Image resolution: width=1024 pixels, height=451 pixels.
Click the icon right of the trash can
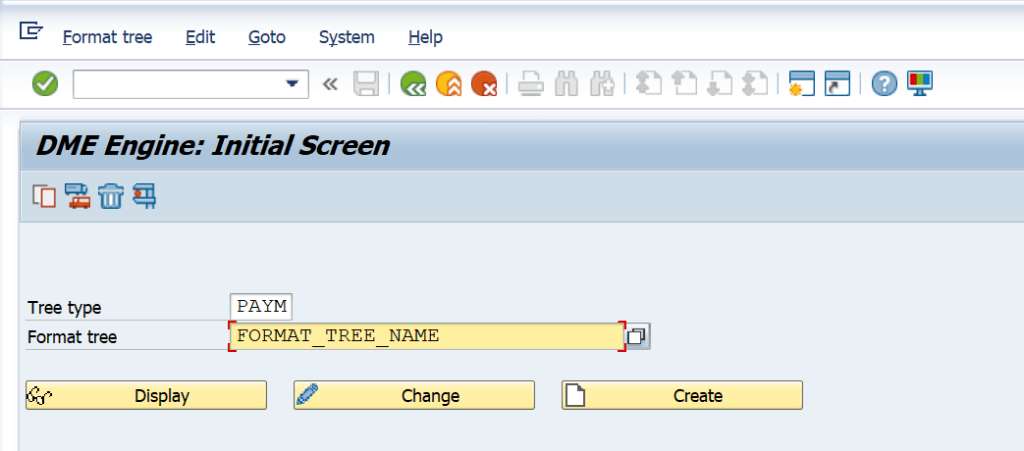[x=144, y=196]
